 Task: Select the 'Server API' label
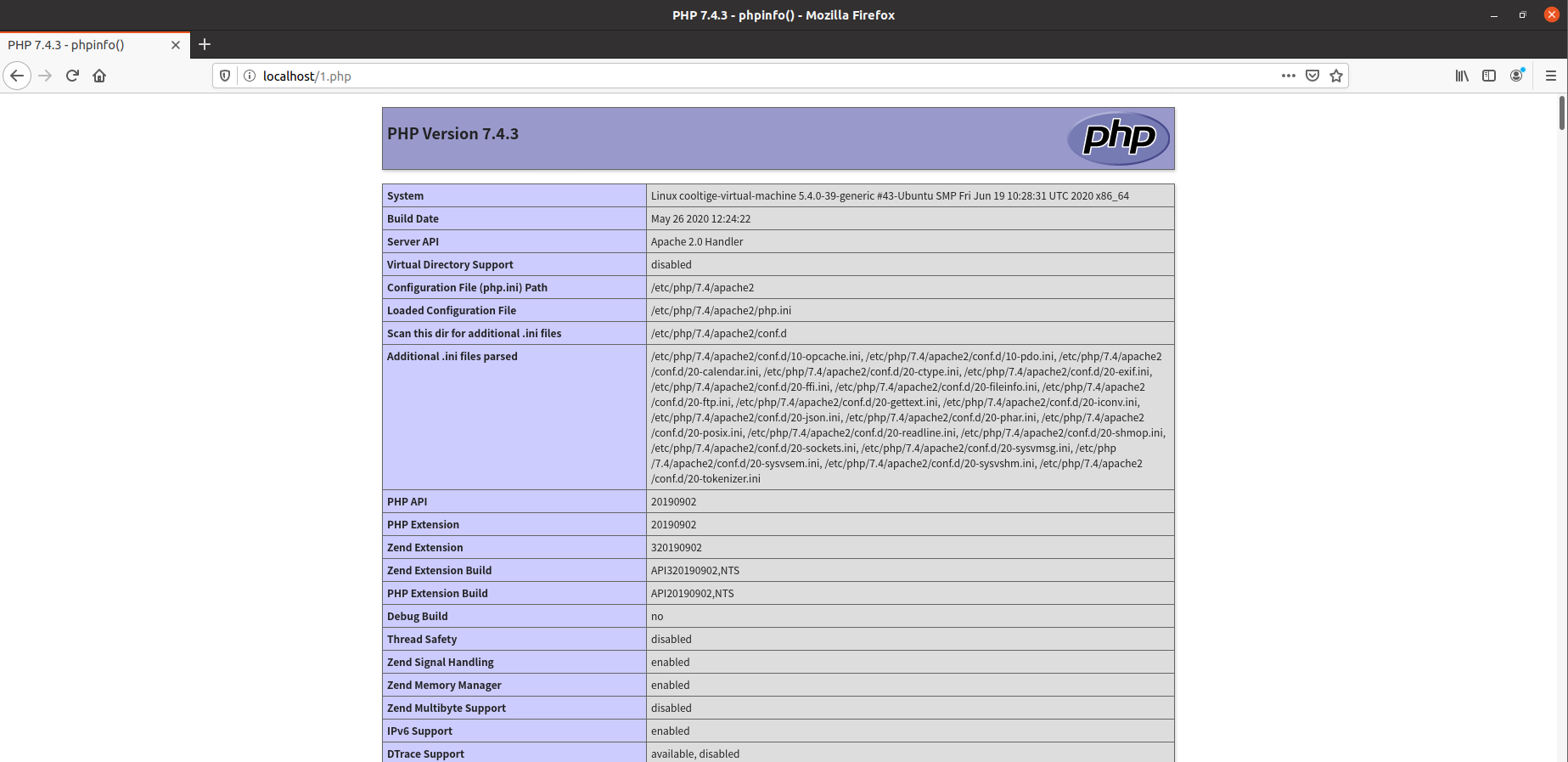tap(413, 241)
